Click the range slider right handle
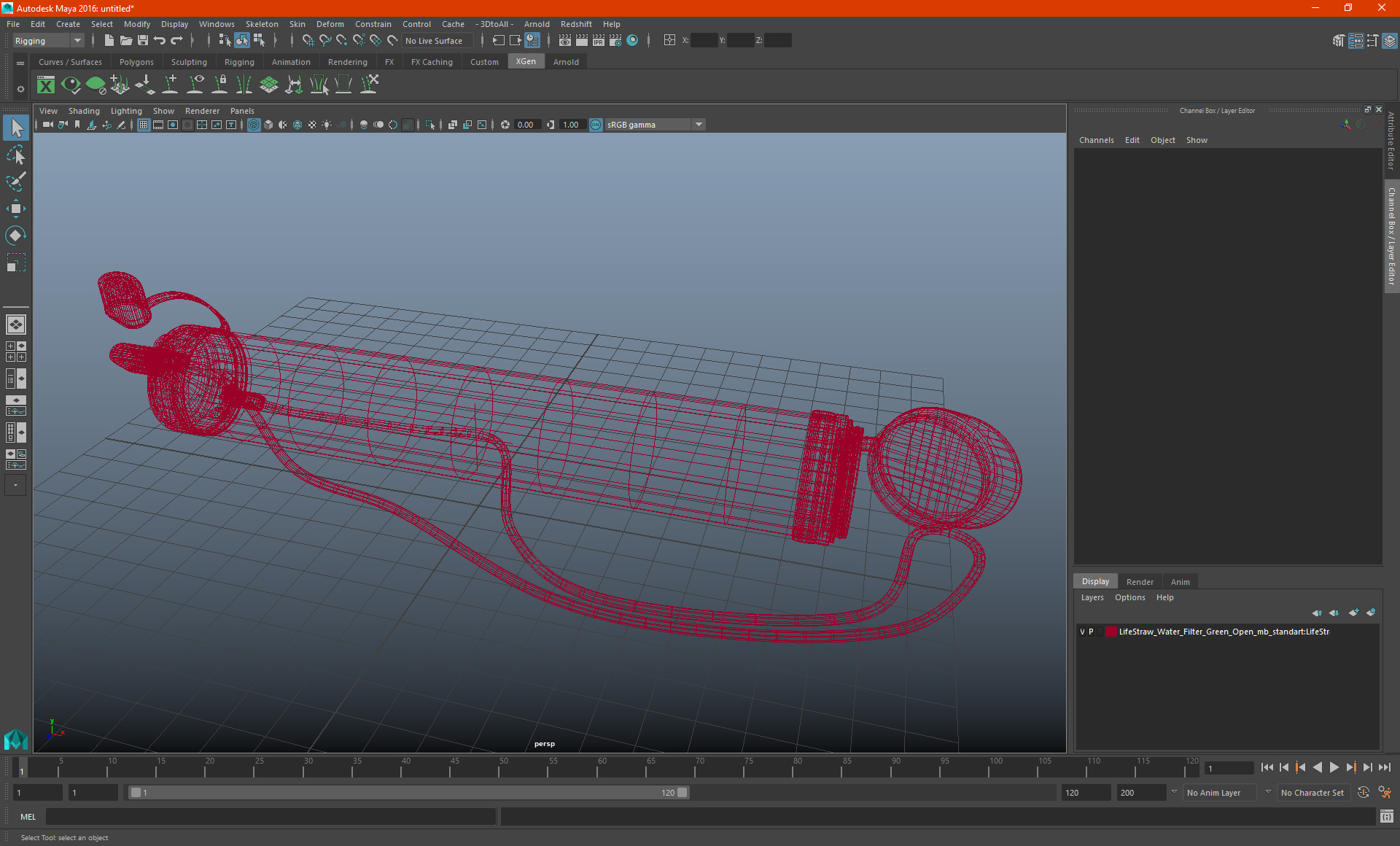 click(x=682, y=793)
